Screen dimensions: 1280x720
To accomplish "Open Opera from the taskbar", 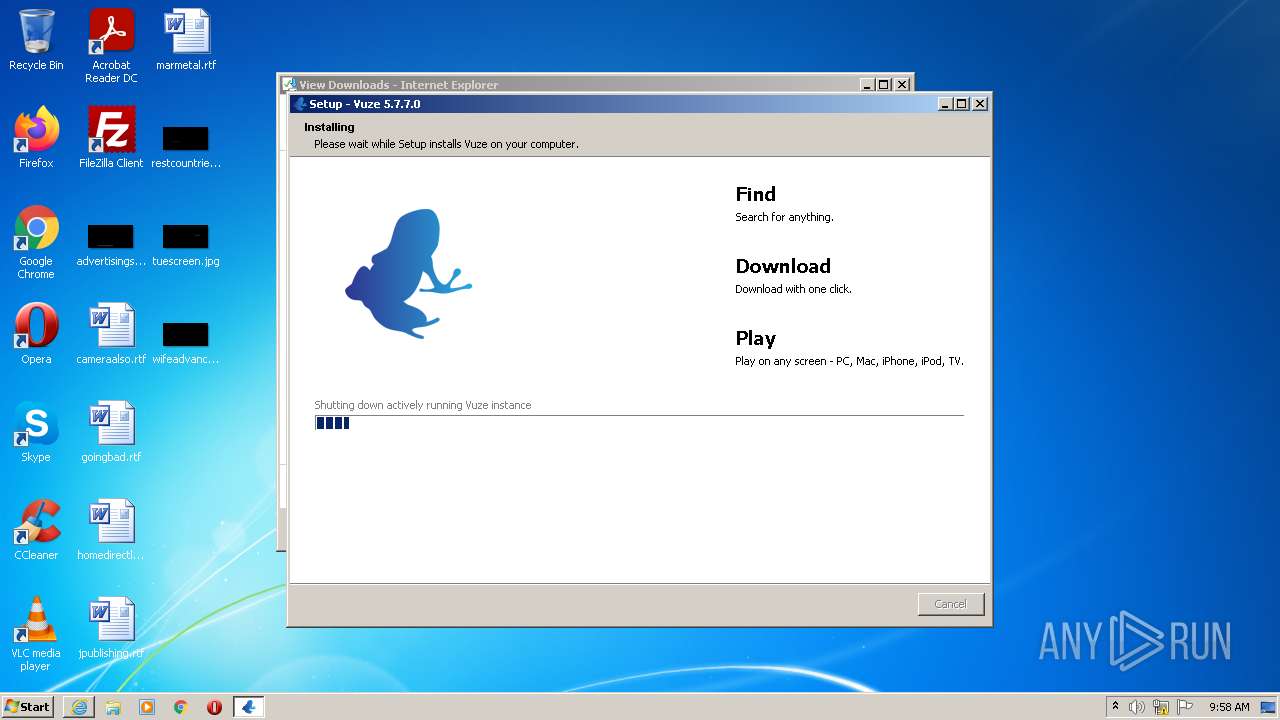I will click(x=214, y=707).
